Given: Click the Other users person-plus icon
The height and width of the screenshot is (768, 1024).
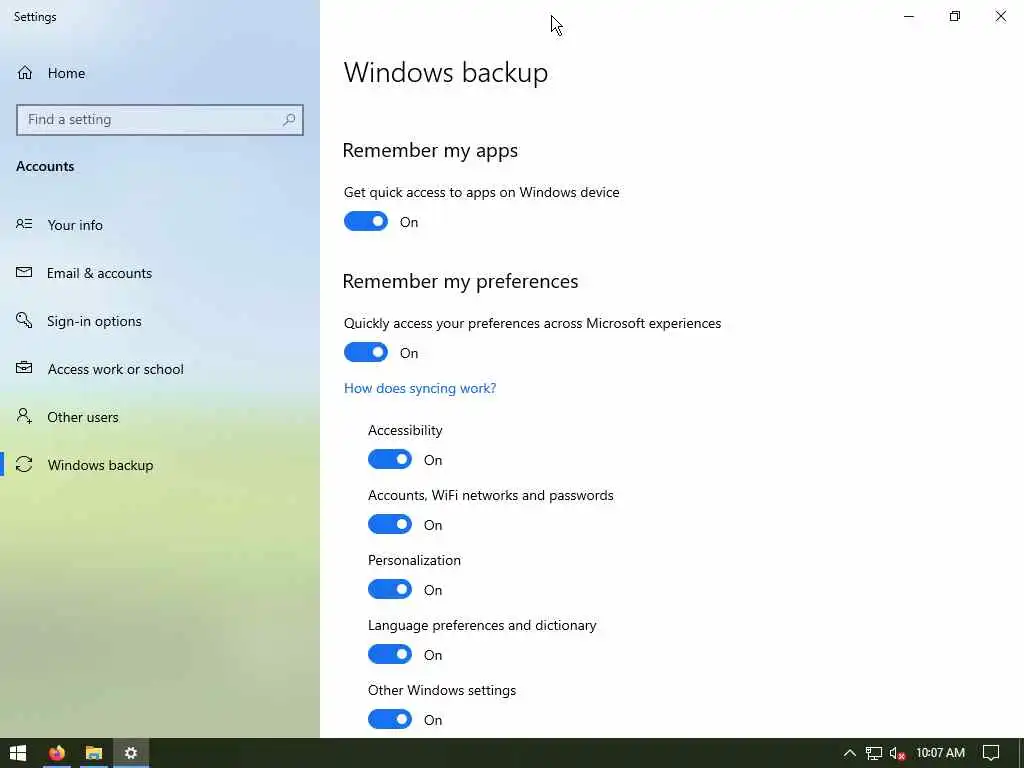Looking at the screenshot, I should (24, 416).
